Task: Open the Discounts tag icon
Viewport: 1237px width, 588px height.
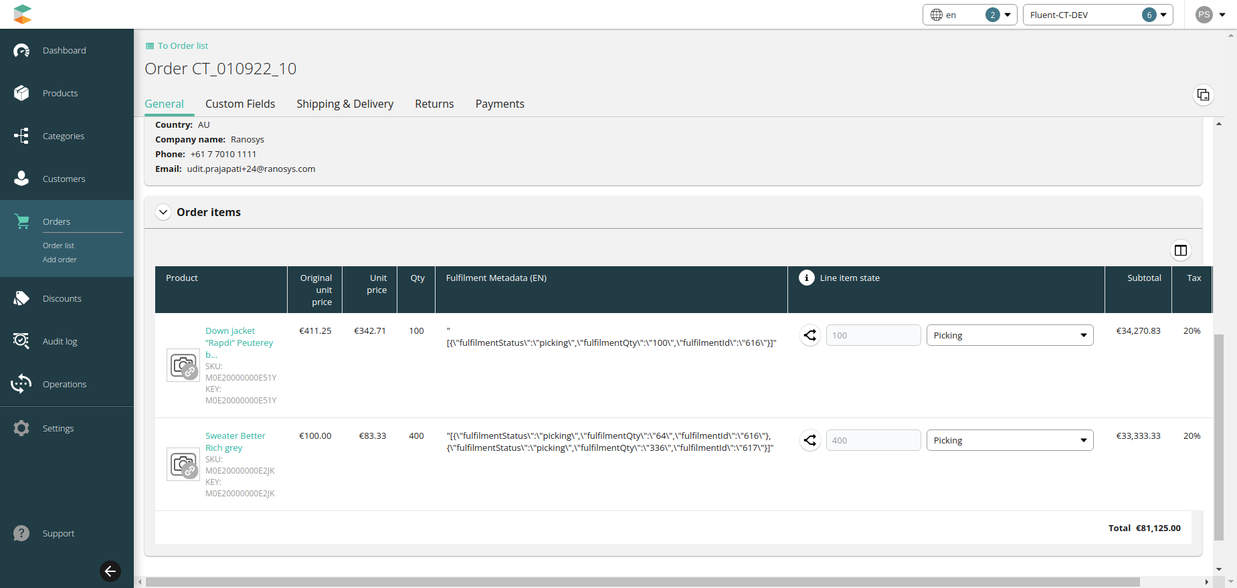Action: (21, 299)
